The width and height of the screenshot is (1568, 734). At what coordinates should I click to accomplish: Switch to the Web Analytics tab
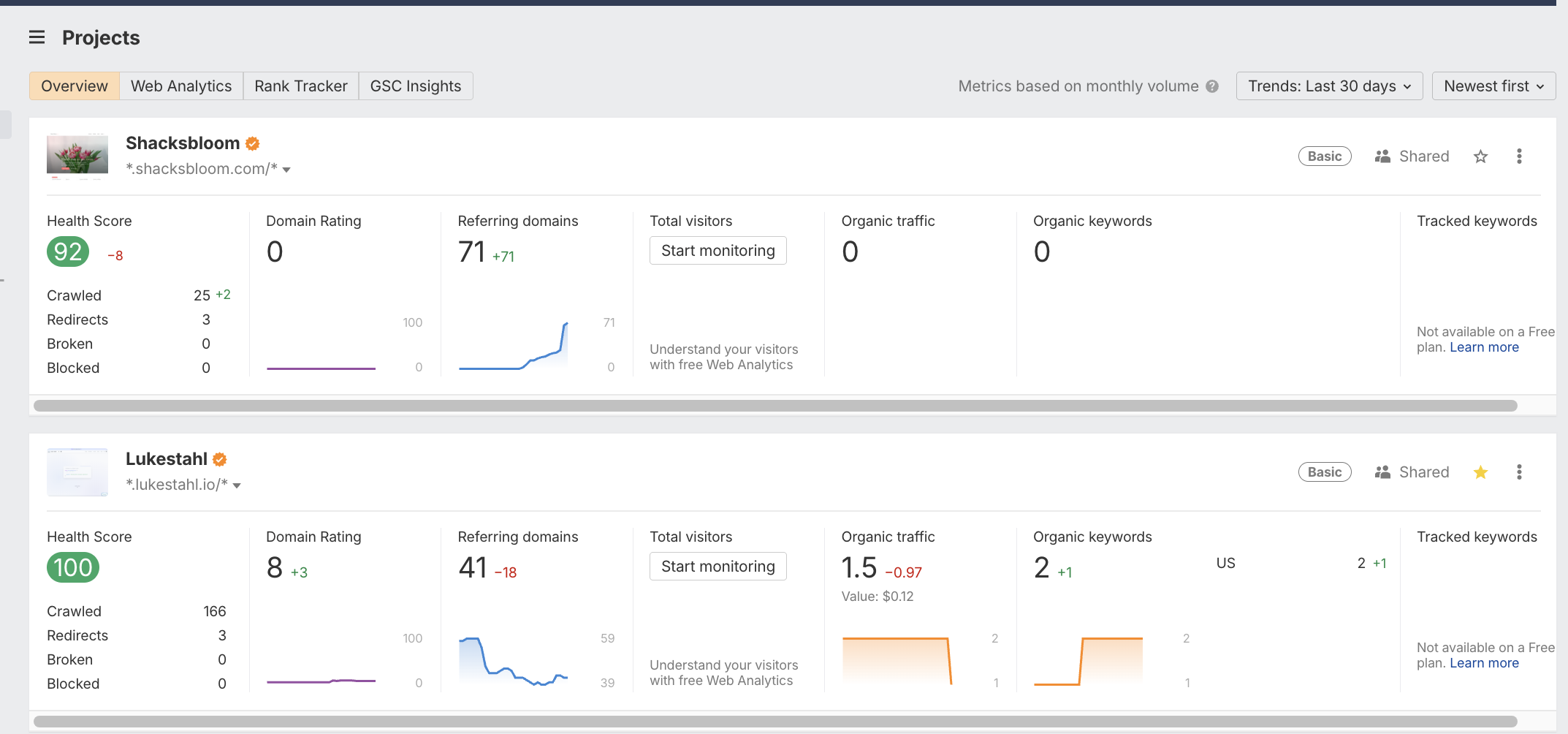[181, 86]
